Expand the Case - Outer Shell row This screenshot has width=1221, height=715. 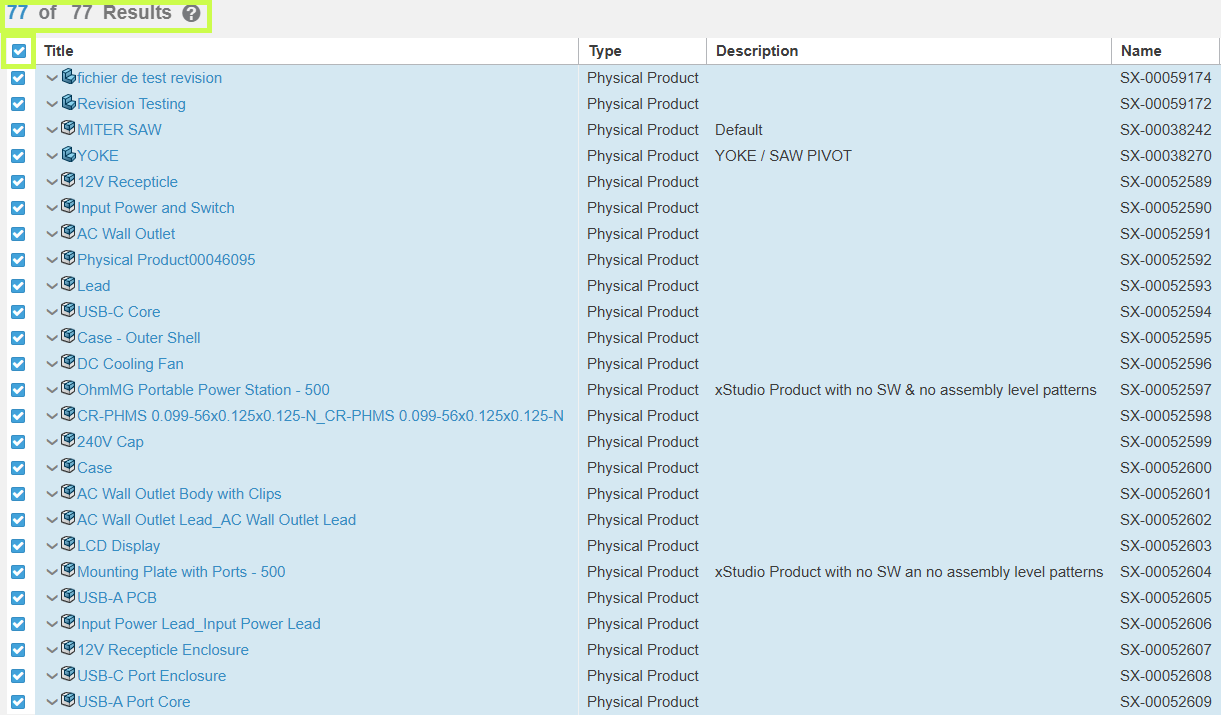click(52, 338)
